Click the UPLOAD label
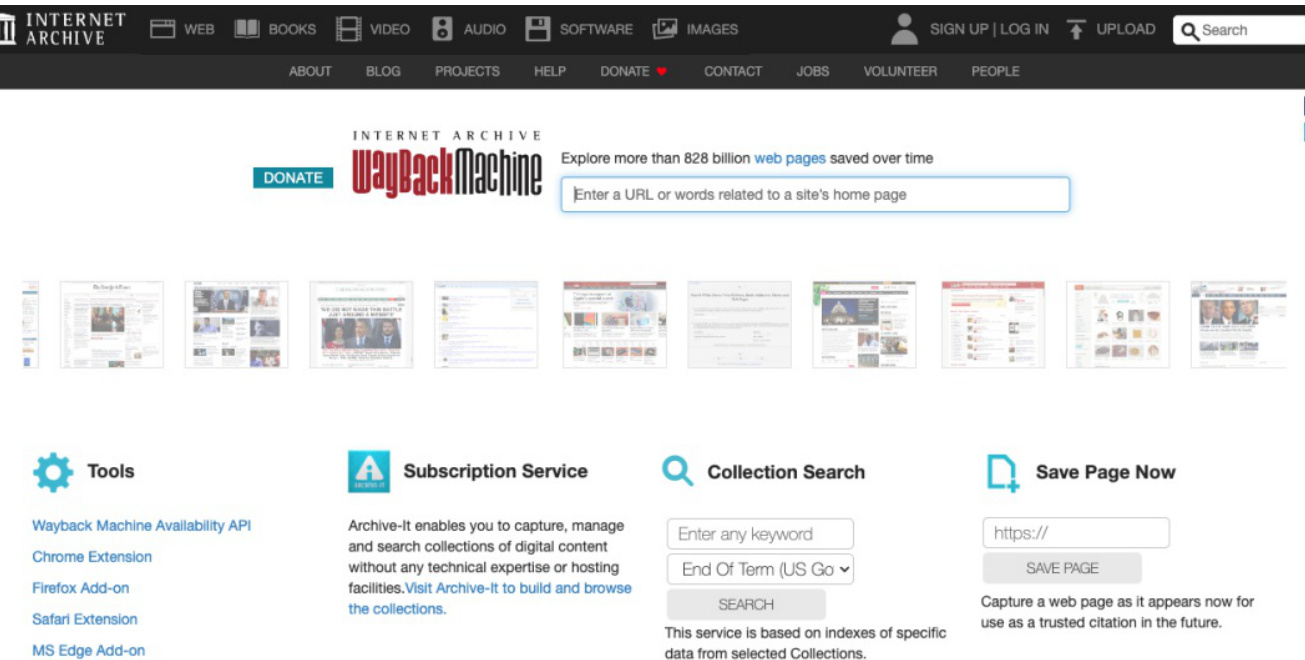This screenshot has height=660, width=1305. [1126, 30]
